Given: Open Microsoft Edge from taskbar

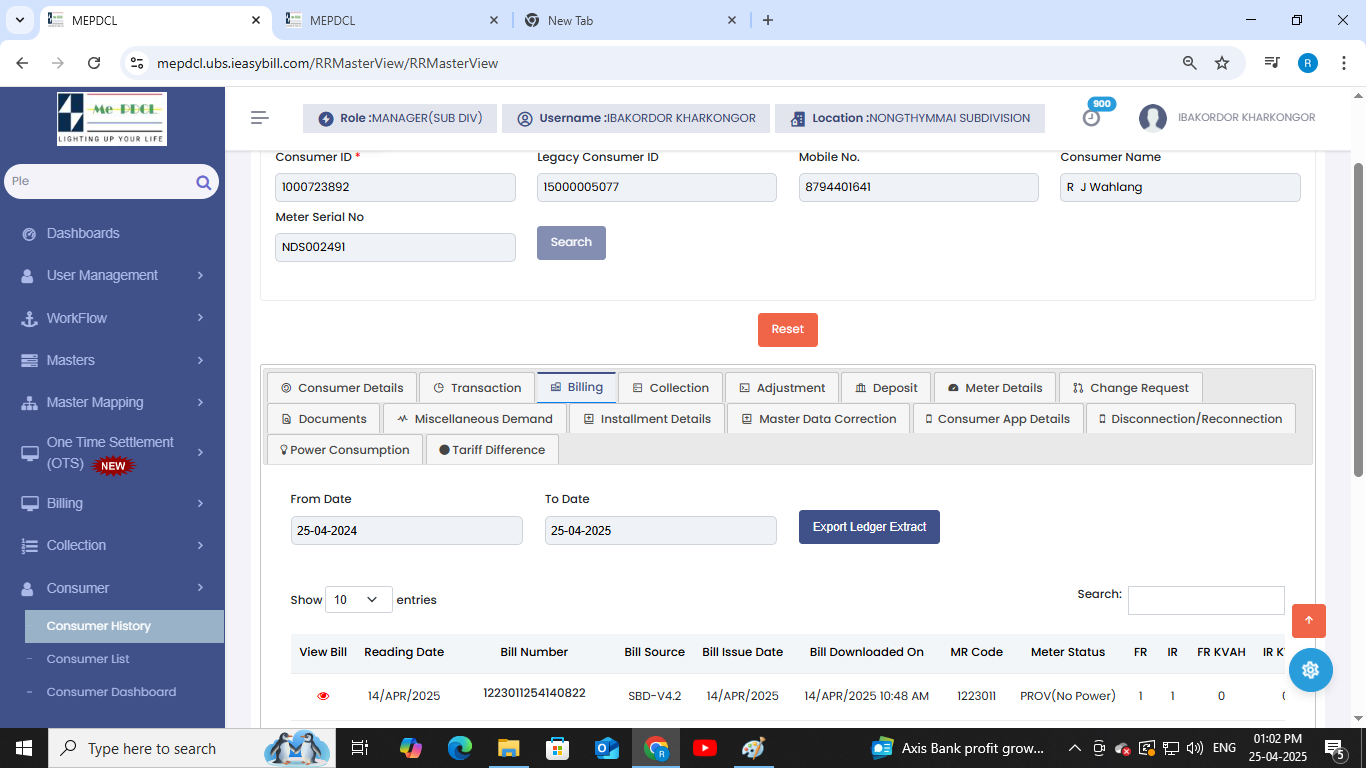Looking at the screenshot, I should [460, 748].
